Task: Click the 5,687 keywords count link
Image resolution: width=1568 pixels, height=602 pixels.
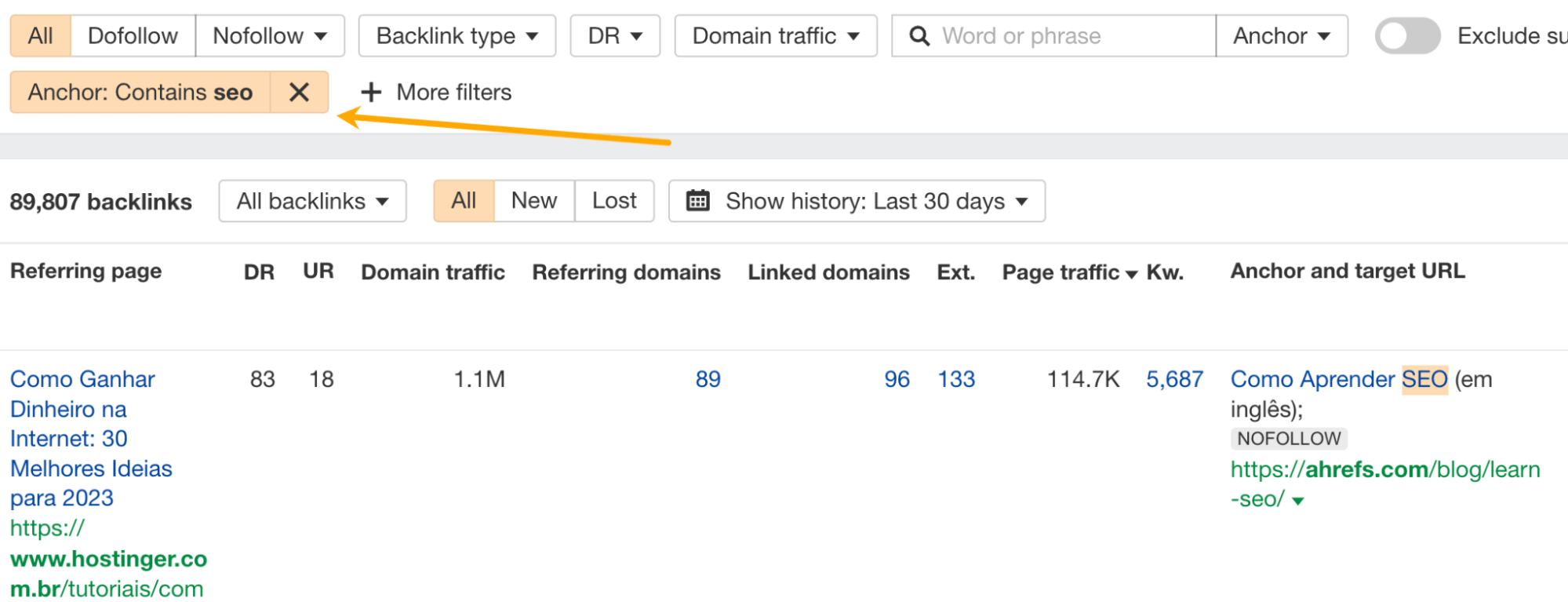Action: click(1174, 379)
